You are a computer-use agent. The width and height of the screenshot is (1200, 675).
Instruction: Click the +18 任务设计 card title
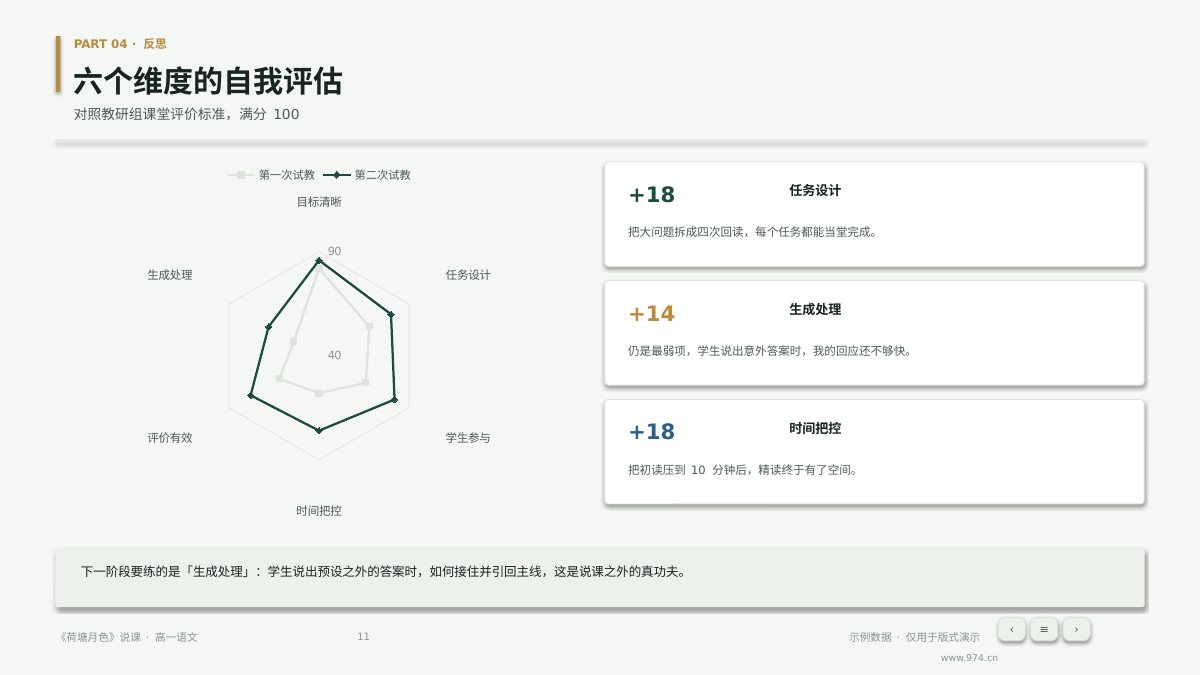click(815, 191)
